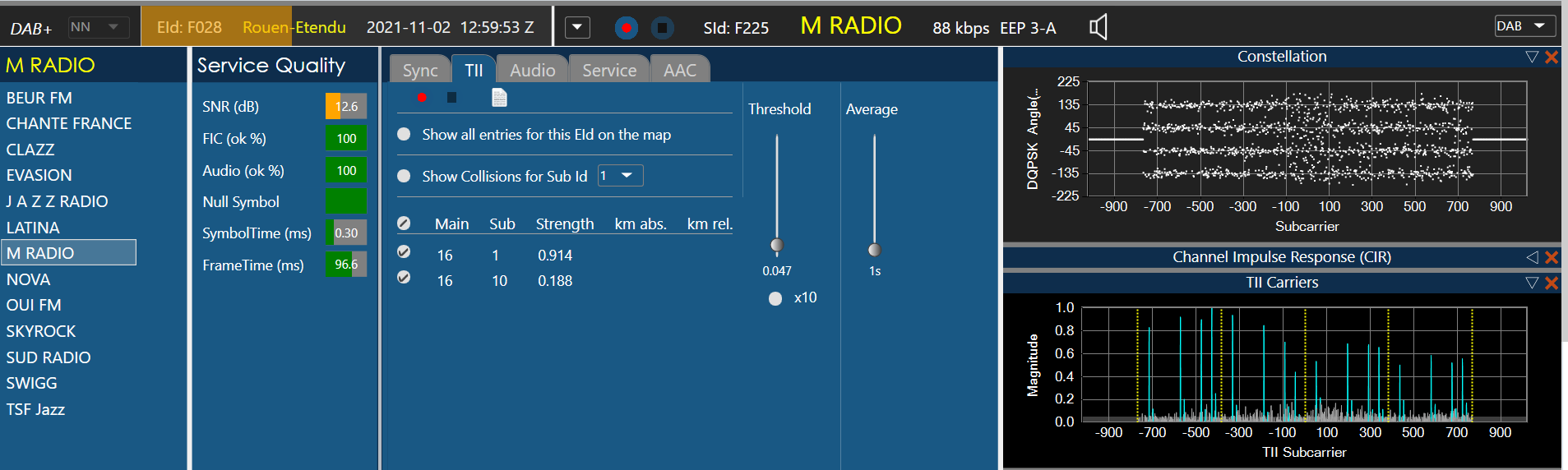Stop TII logging with the small square icon
Image resolution: width=1568 pixels, height=470 pixels.
[451, 98]
